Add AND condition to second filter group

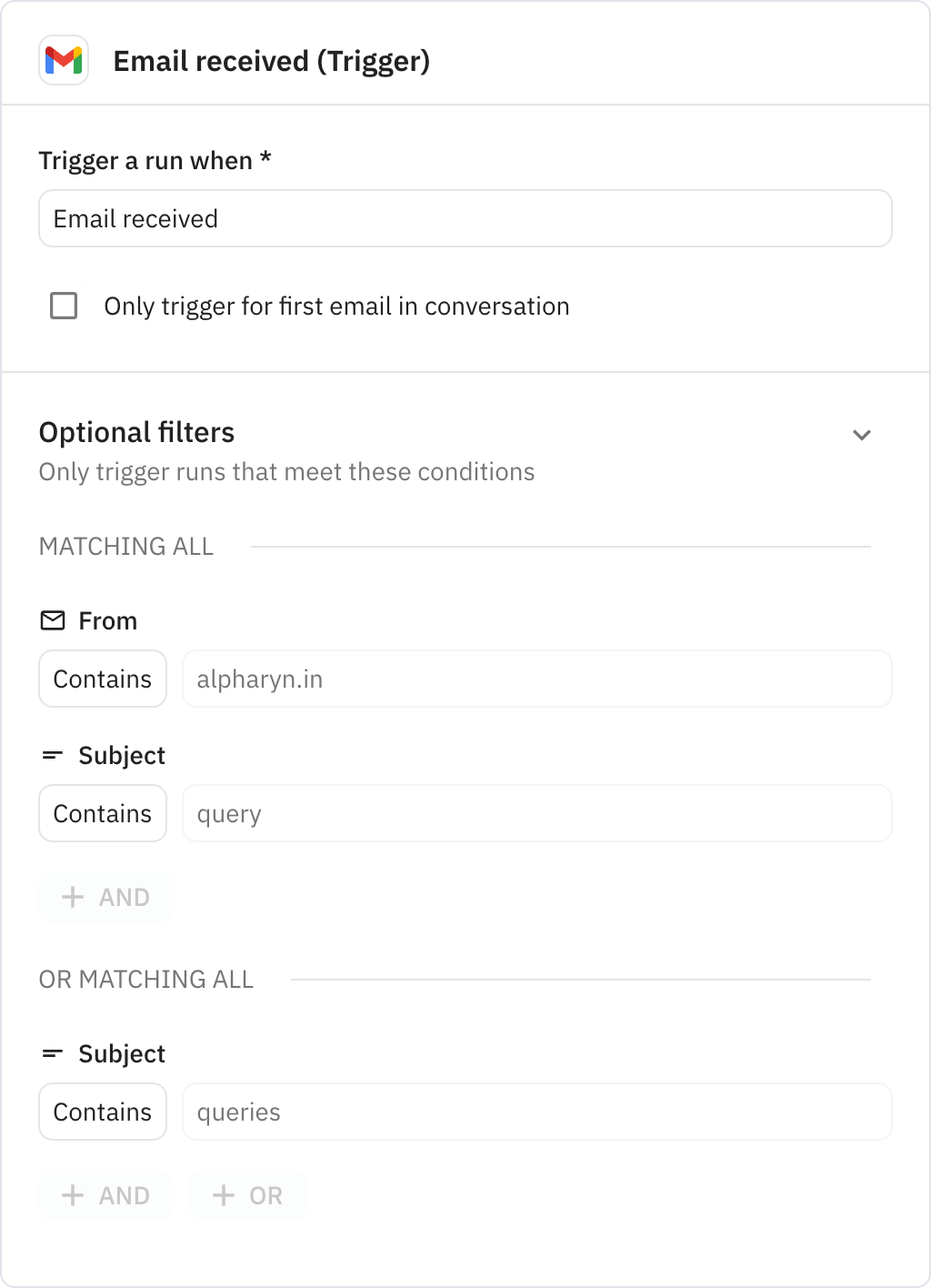click(x=105, y=1195)
